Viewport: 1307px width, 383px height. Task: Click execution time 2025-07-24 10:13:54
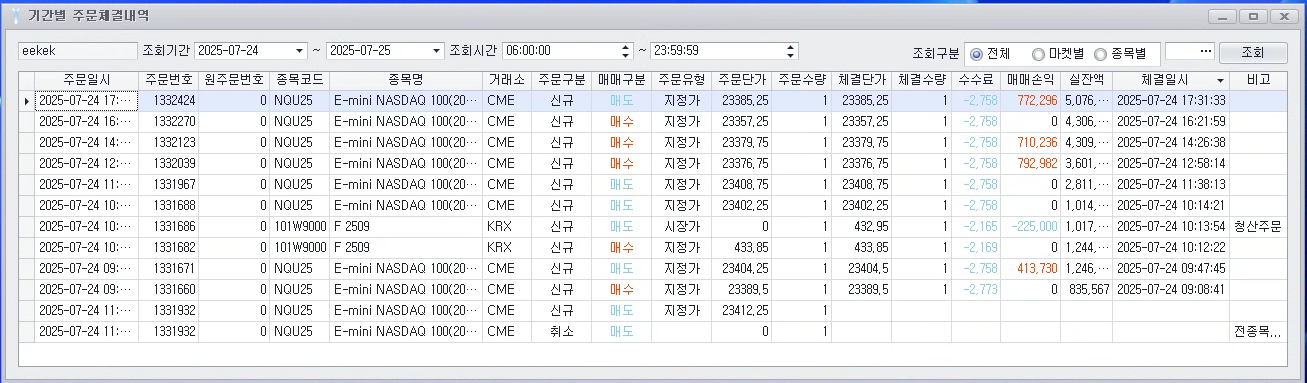(1172, 227)
